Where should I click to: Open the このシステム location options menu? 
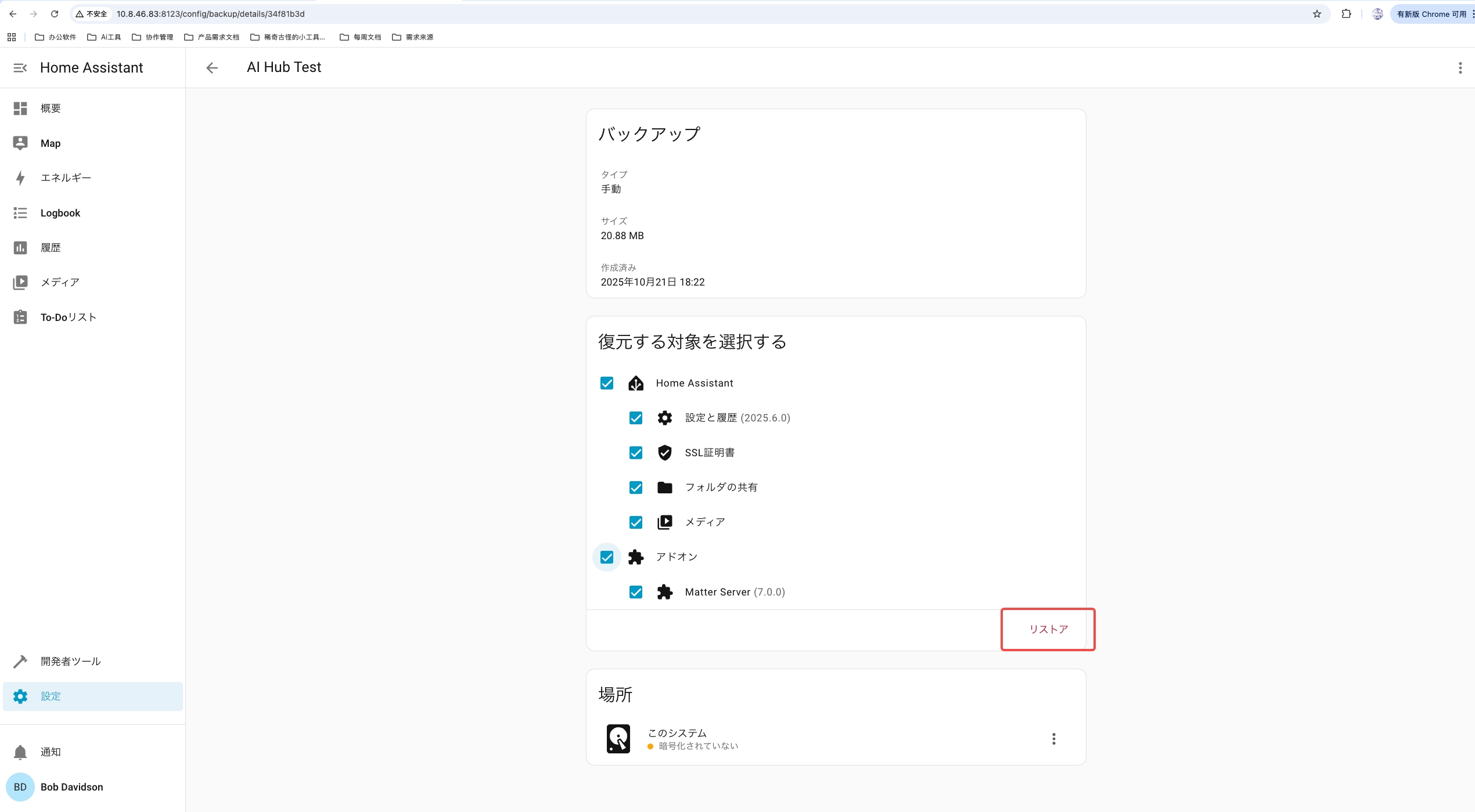click(1053, 739)
